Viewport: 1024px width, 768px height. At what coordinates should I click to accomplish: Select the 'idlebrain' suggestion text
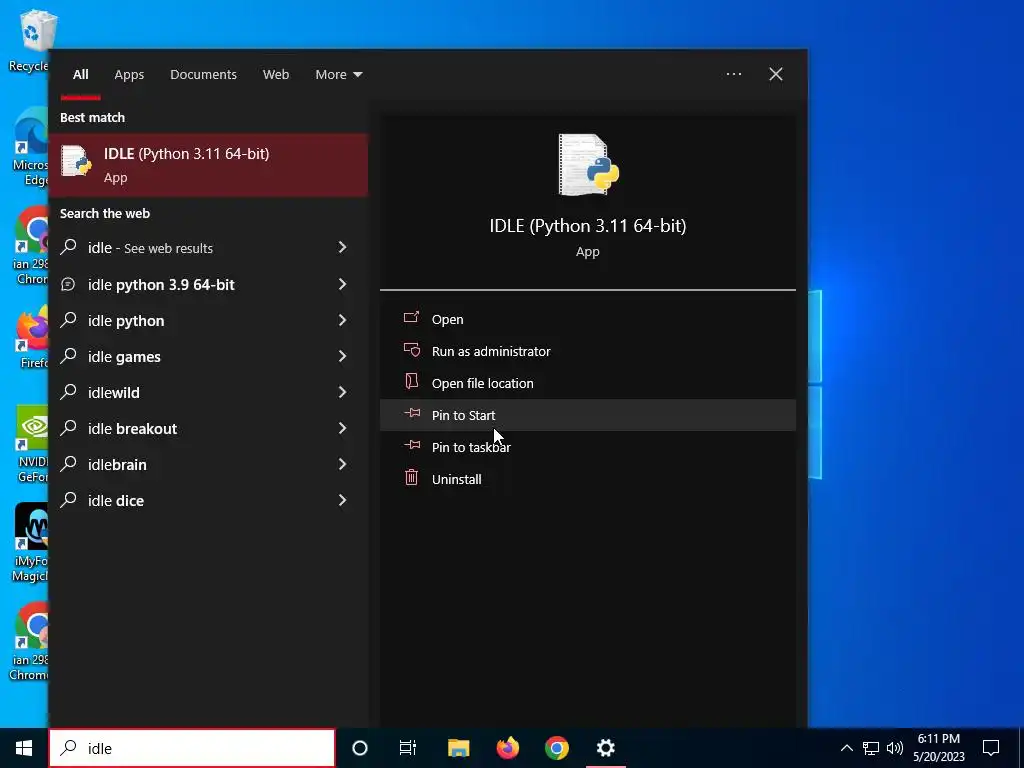[118, 464]
